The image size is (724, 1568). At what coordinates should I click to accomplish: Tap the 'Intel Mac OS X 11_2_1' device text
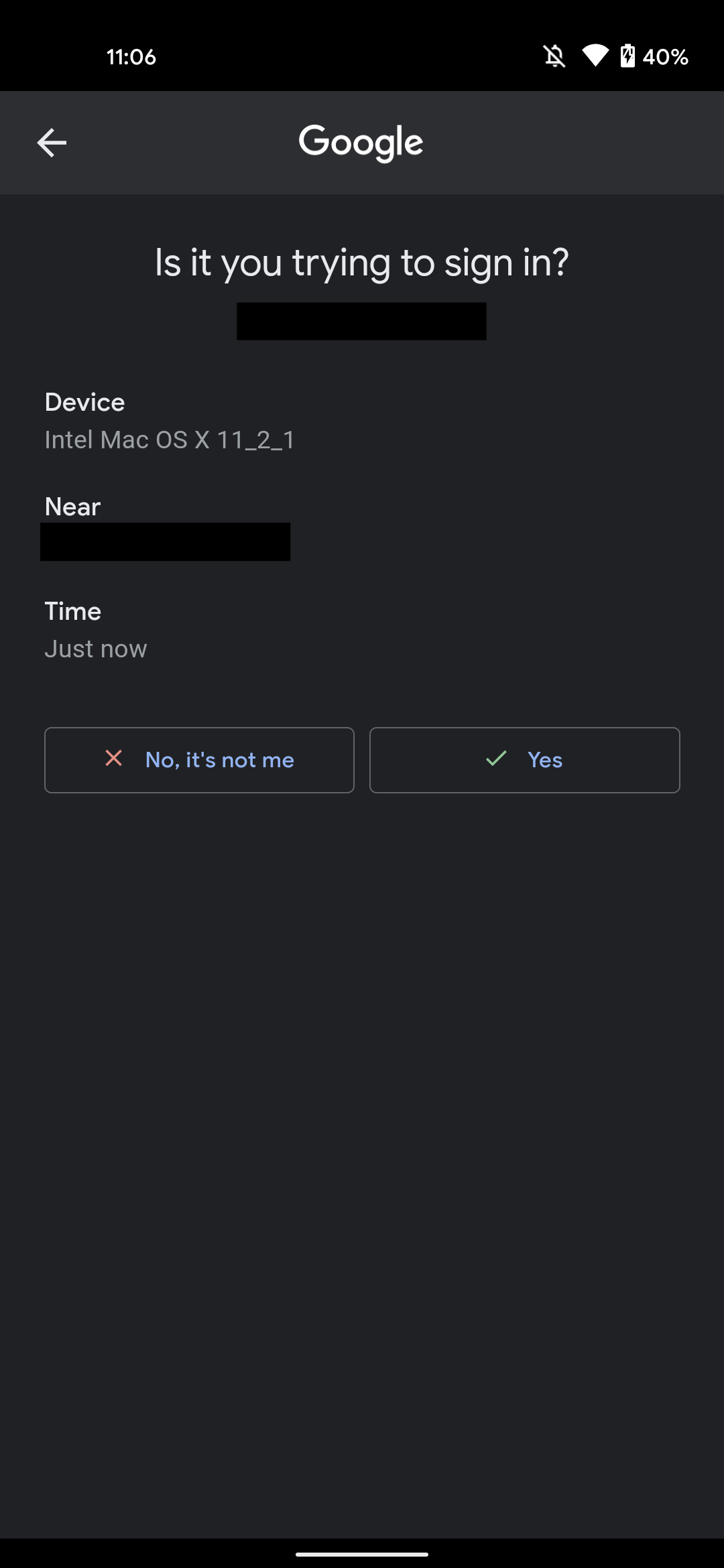170,440
